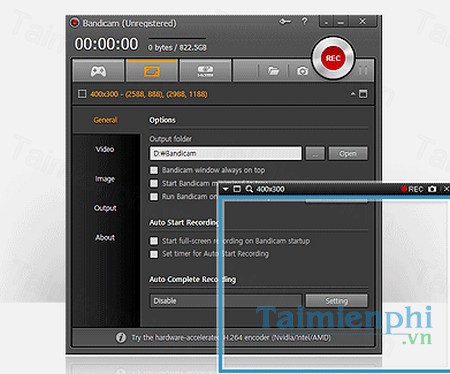Click the 00:00:00 recording timer
The height and width of the screenshot is (374, 450).
tap(106, 44)
